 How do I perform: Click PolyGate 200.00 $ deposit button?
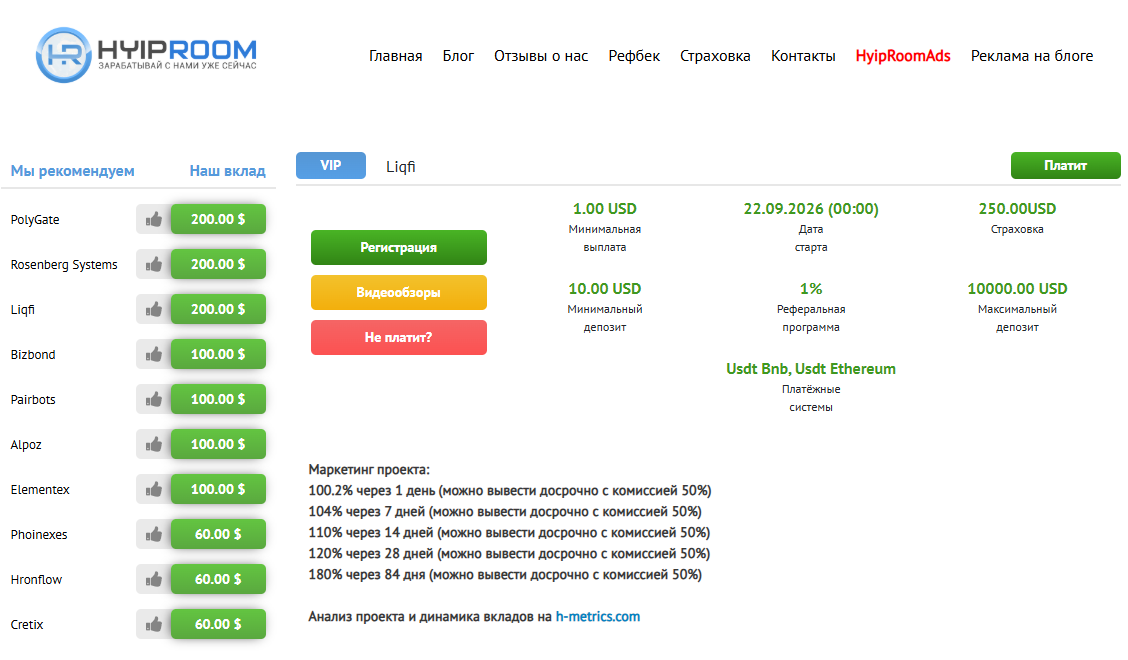tap(218, 220)
